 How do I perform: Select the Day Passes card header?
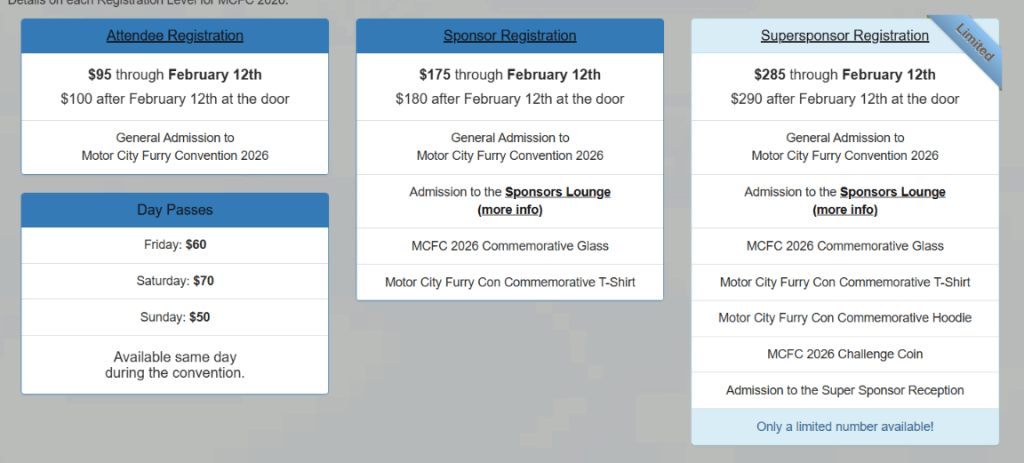[x=175, y=210]
